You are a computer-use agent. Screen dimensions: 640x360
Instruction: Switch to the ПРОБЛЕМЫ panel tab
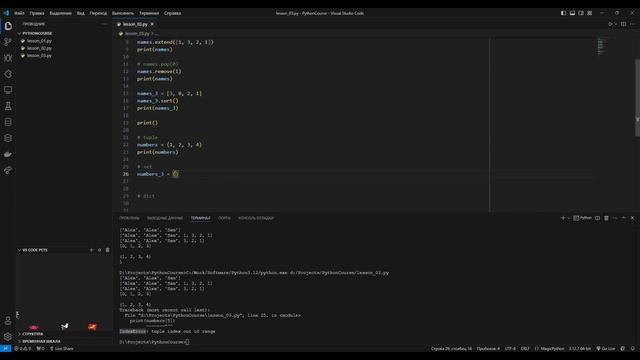129,218
